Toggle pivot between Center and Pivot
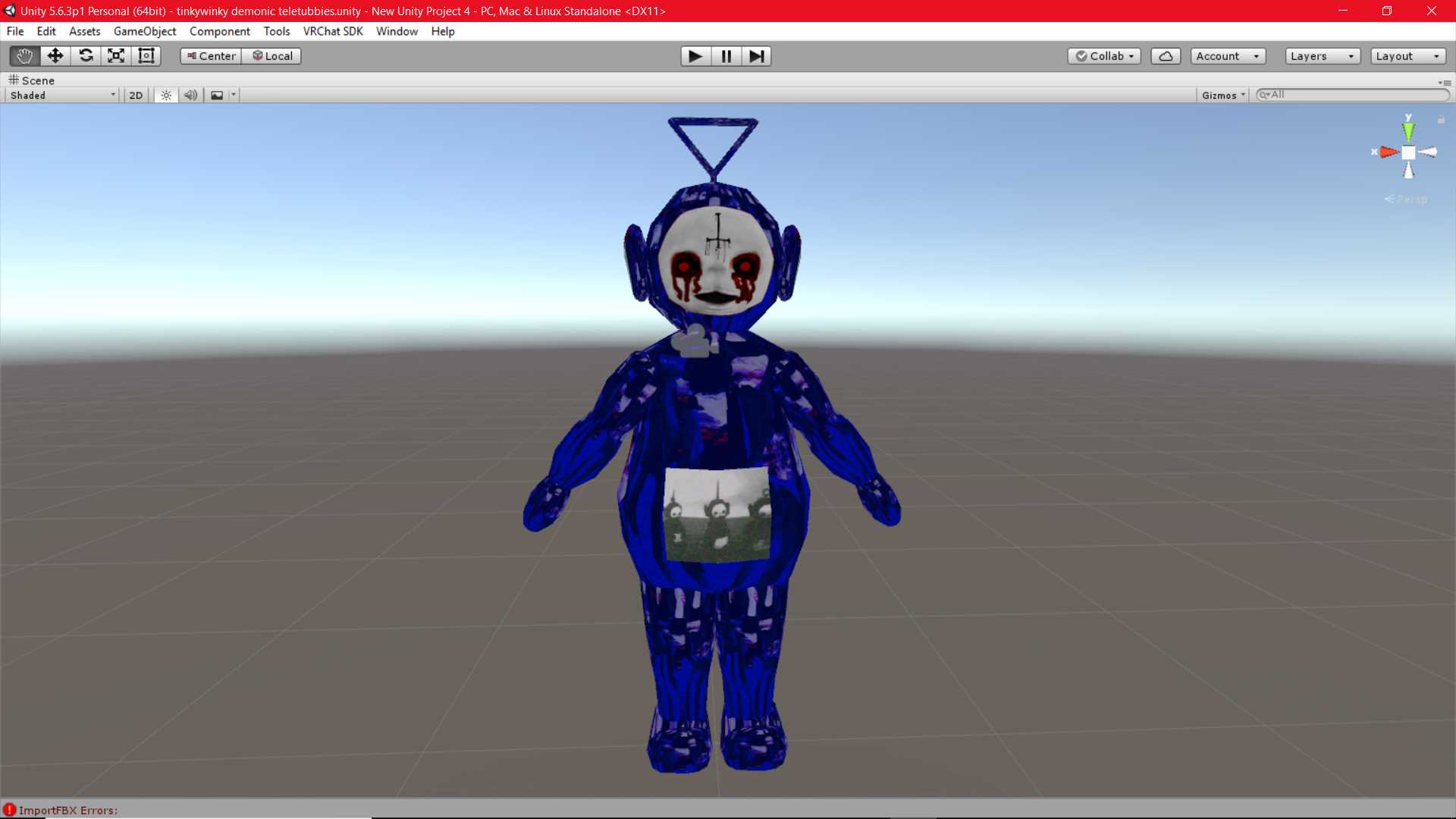The image size is (1456, 819). tap(212, 56)
